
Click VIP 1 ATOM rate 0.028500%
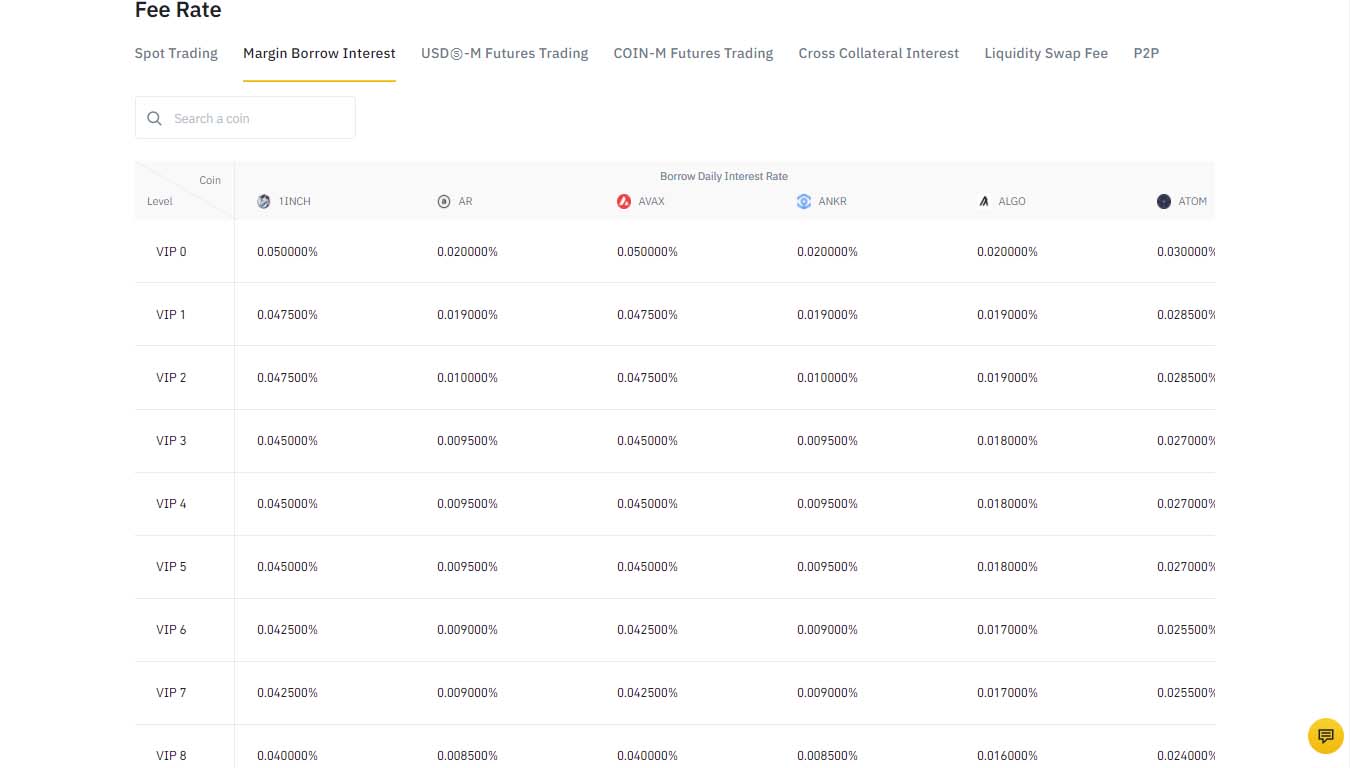tap(1186, 315)
